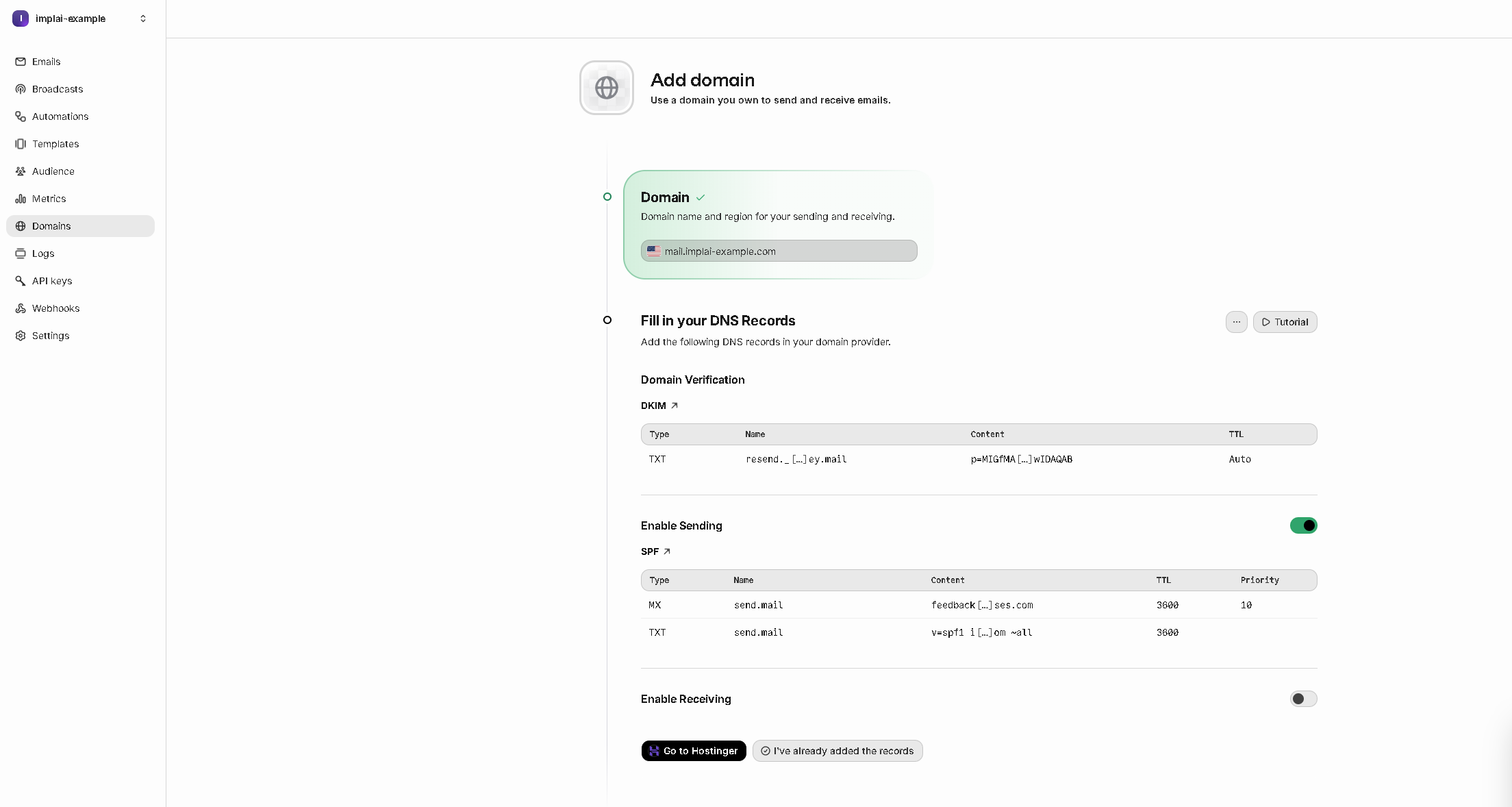Image resolution: width=1512 pixels, height=807 pixels.
Task: Select Audience in sidebar
Action: [x=80, y=171]
